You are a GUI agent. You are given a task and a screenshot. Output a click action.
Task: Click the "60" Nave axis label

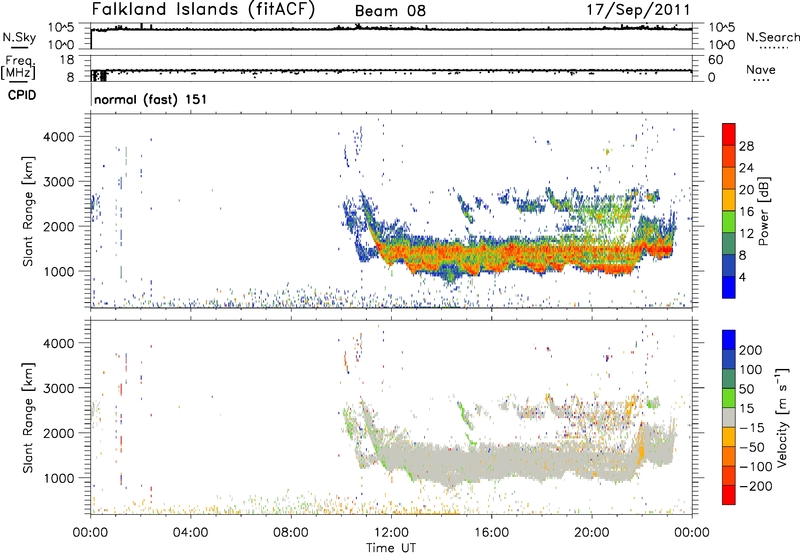point(715,60)
